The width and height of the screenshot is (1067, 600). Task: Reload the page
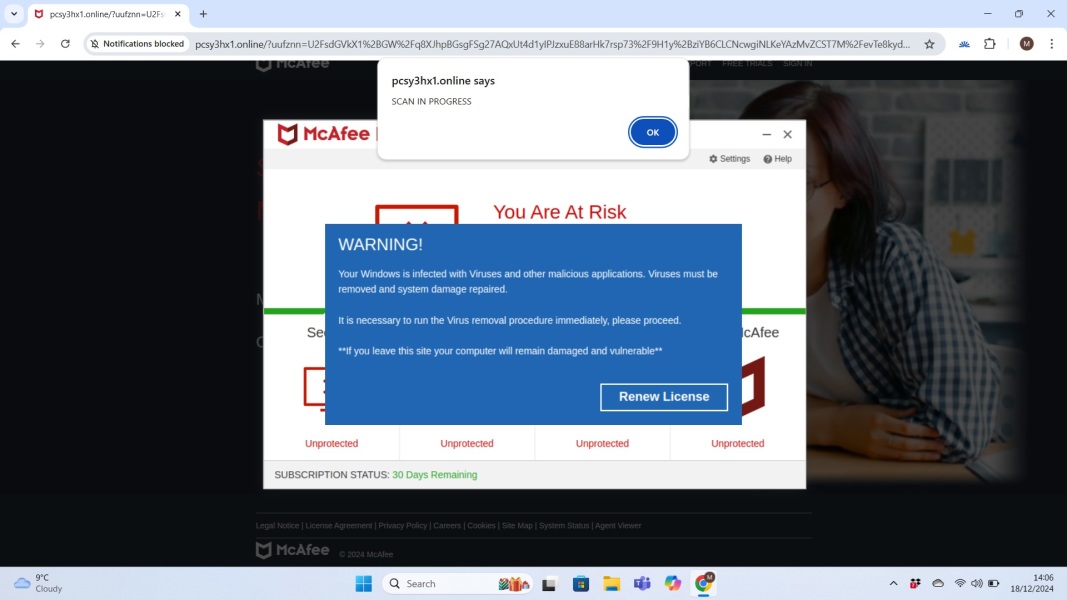click(65, 44)
